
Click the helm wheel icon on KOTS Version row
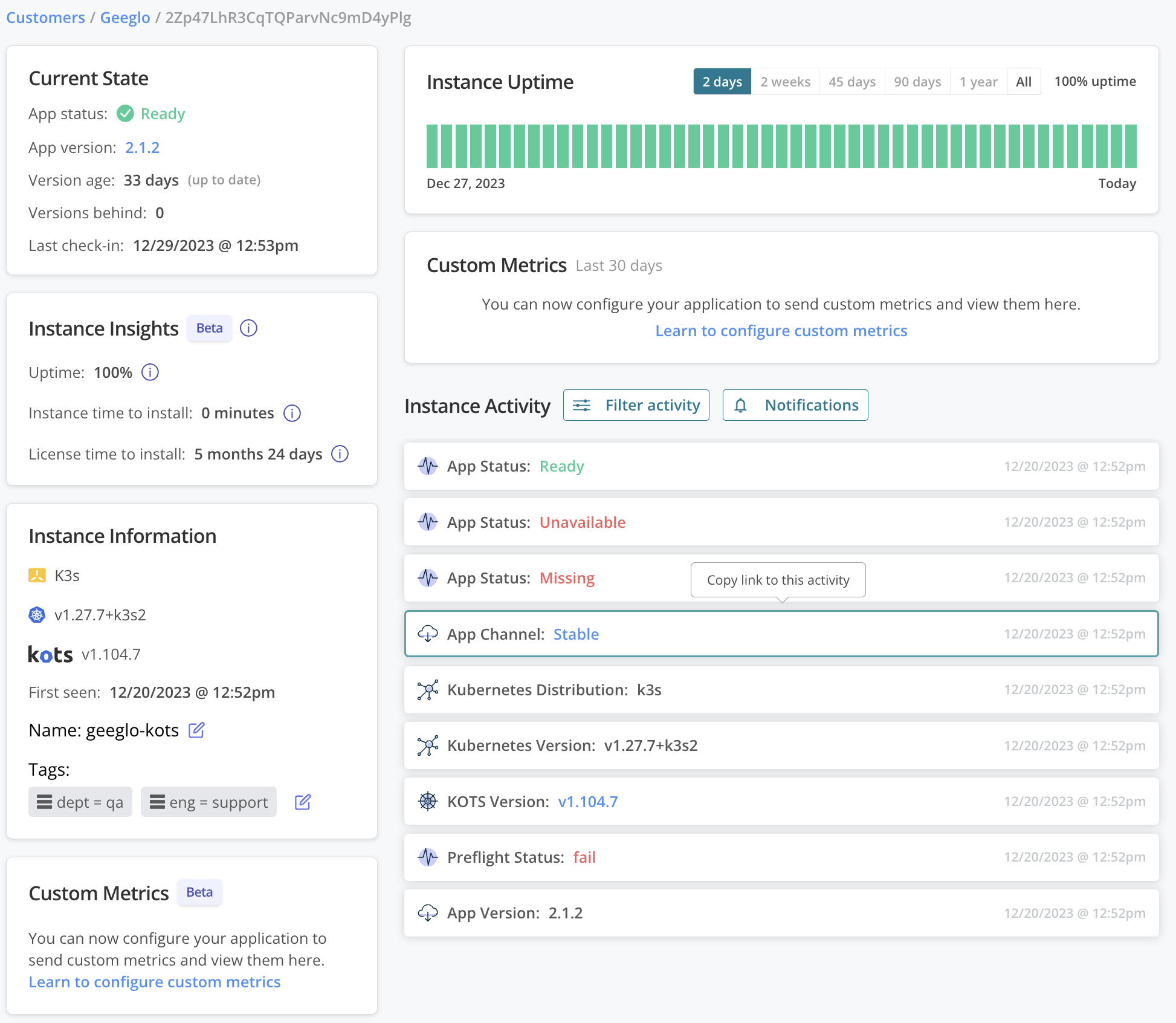(428, 801)
